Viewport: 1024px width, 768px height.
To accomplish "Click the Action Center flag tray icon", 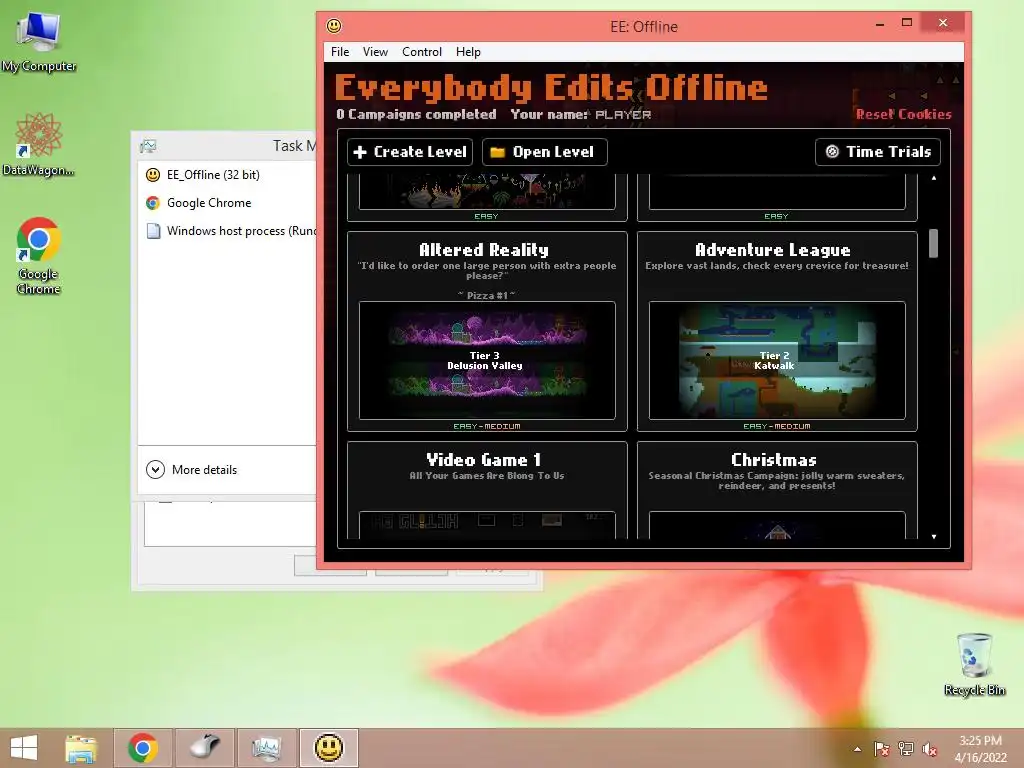I will pos(881,749).
